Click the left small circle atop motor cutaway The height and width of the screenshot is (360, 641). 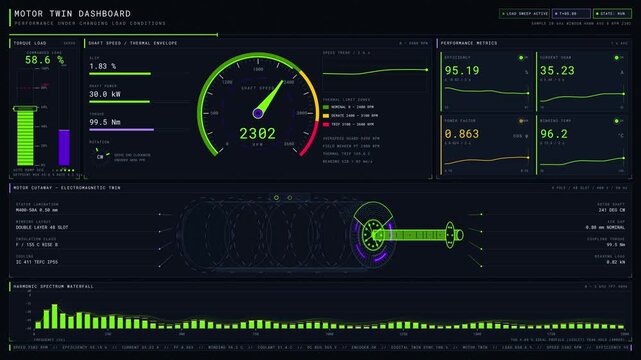(276, 198)
